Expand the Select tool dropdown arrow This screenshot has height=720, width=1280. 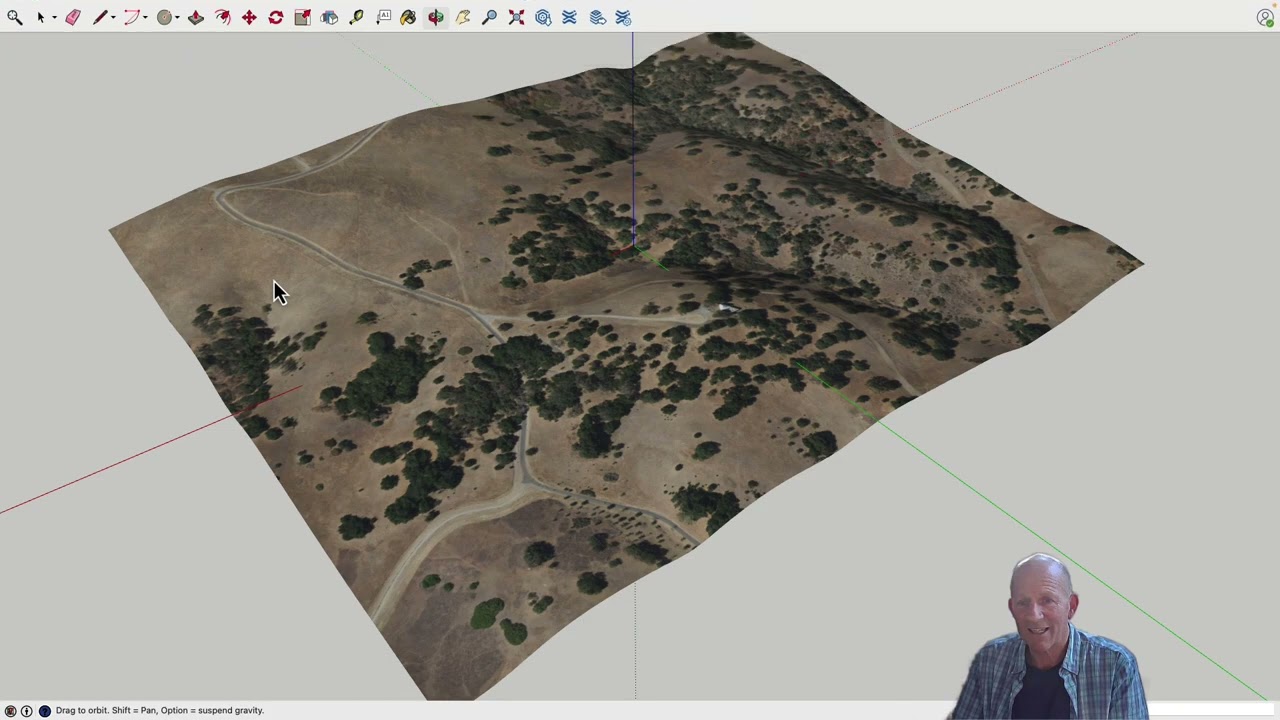tap(54, 17)
